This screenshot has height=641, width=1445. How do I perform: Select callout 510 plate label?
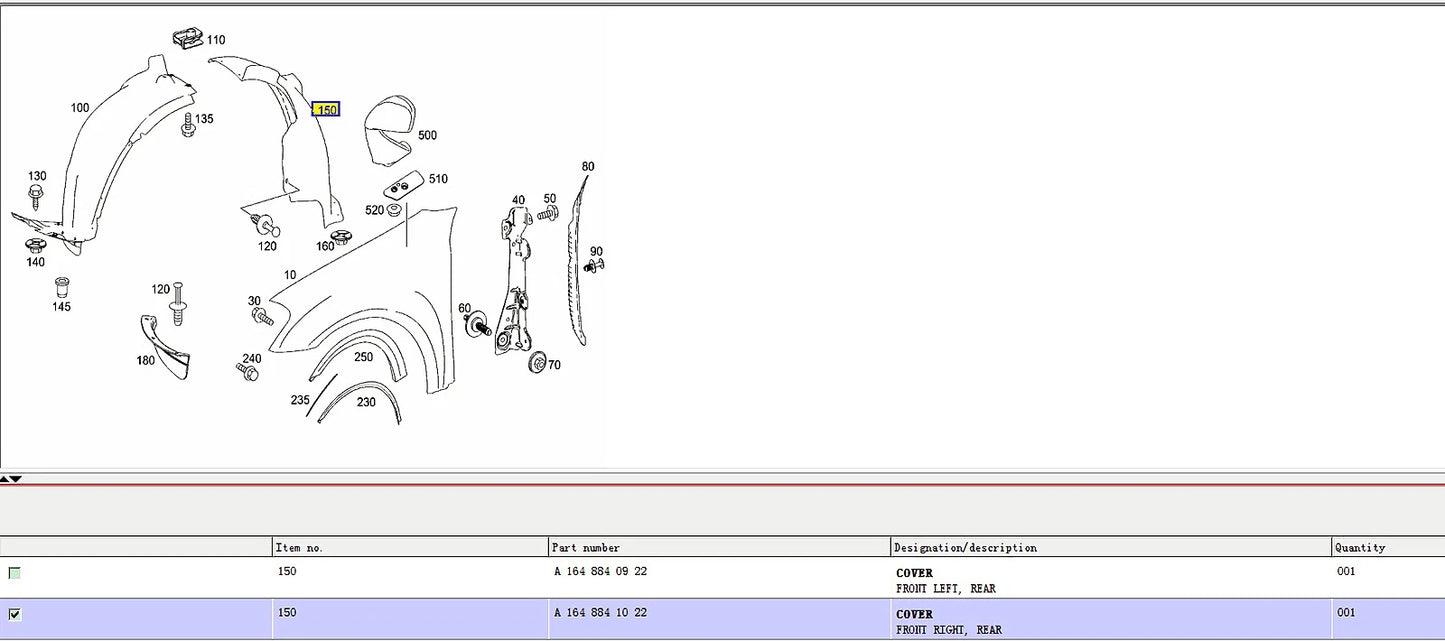(x=438, y=179)
